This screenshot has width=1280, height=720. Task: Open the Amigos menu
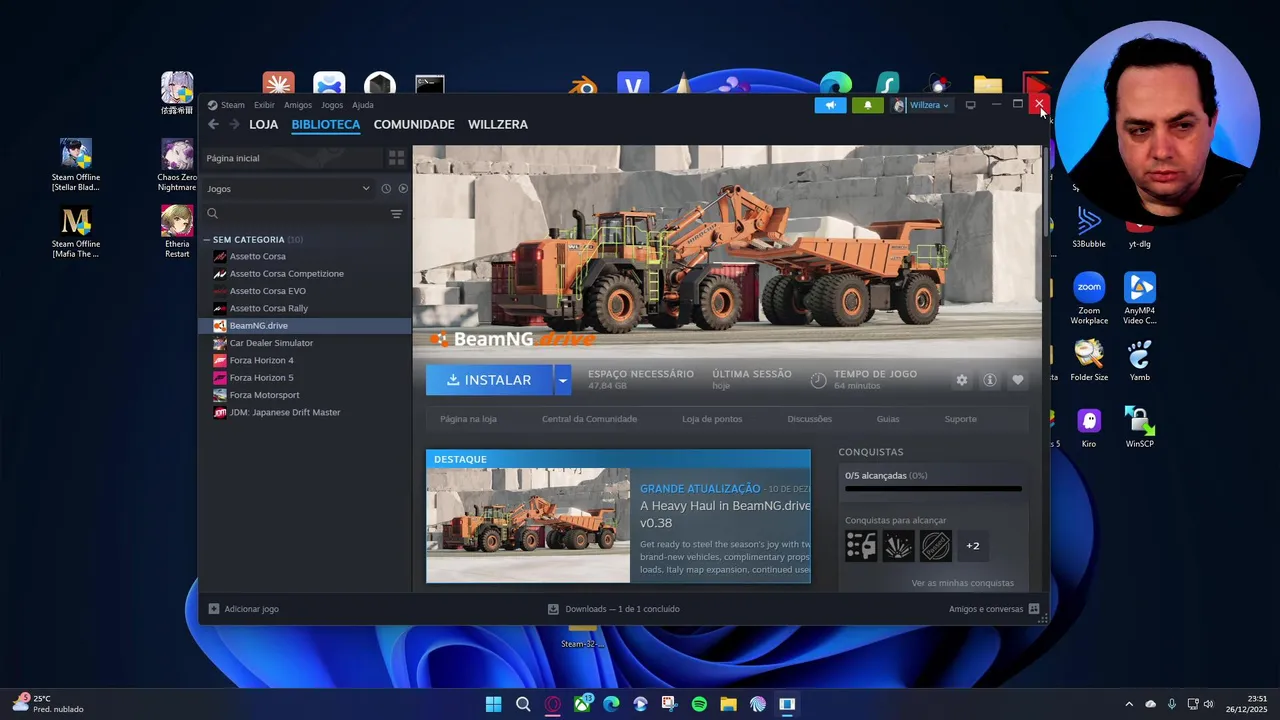(x=298, y=105)
